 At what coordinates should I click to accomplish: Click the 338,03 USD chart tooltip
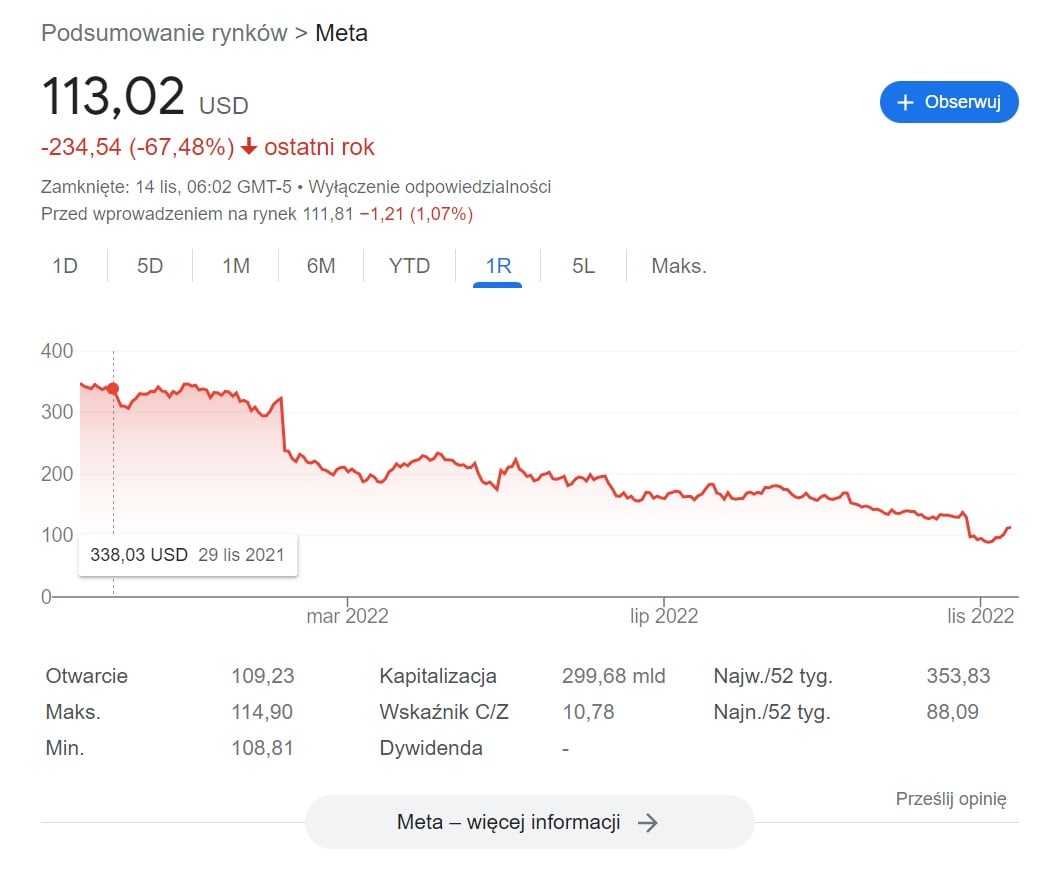pyautogui.click(x=188, y=555)
